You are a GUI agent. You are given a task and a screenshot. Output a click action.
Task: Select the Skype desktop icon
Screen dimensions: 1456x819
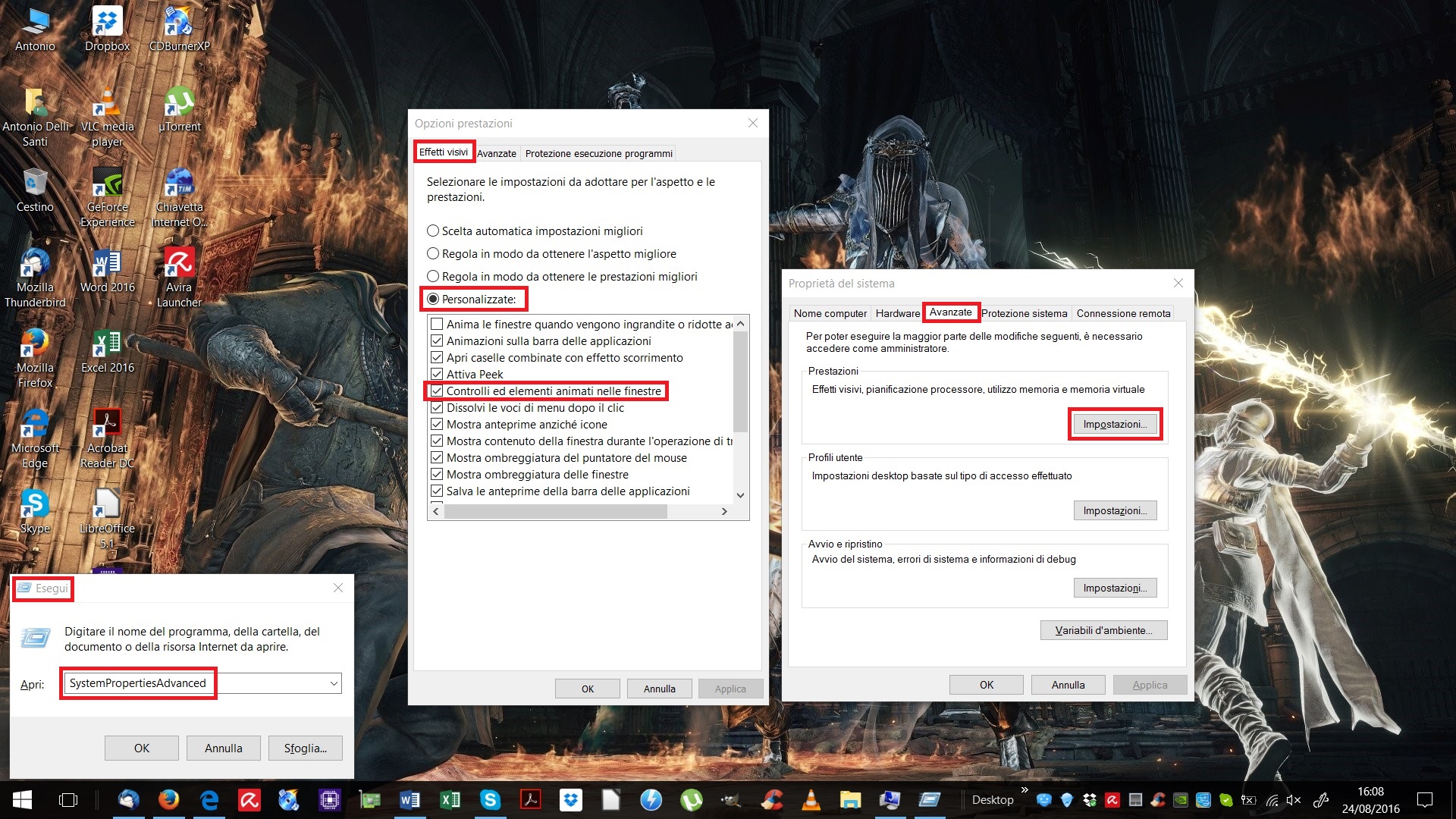pyautogui.click(x=35, y=512)
